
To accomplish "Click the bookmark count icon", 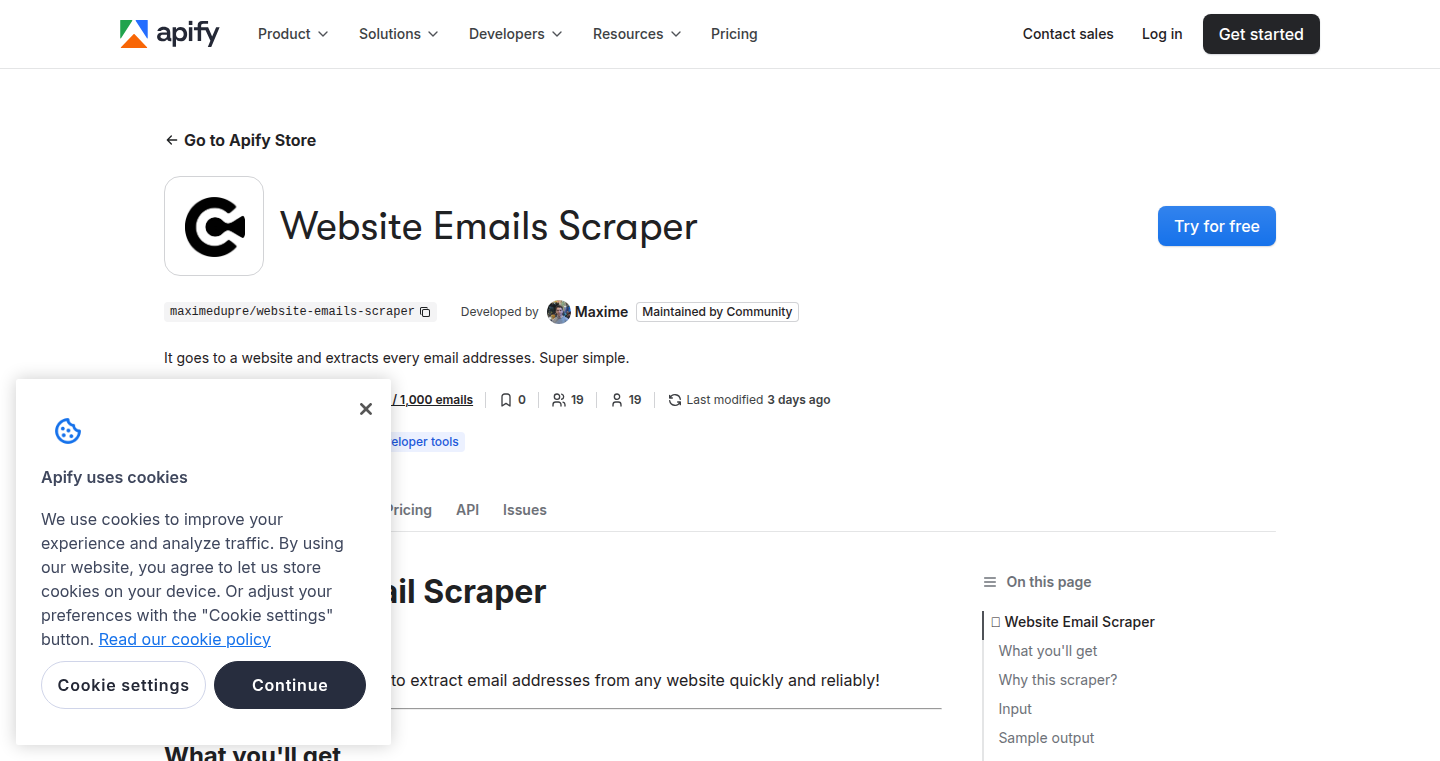I will [x=506, y=400].
